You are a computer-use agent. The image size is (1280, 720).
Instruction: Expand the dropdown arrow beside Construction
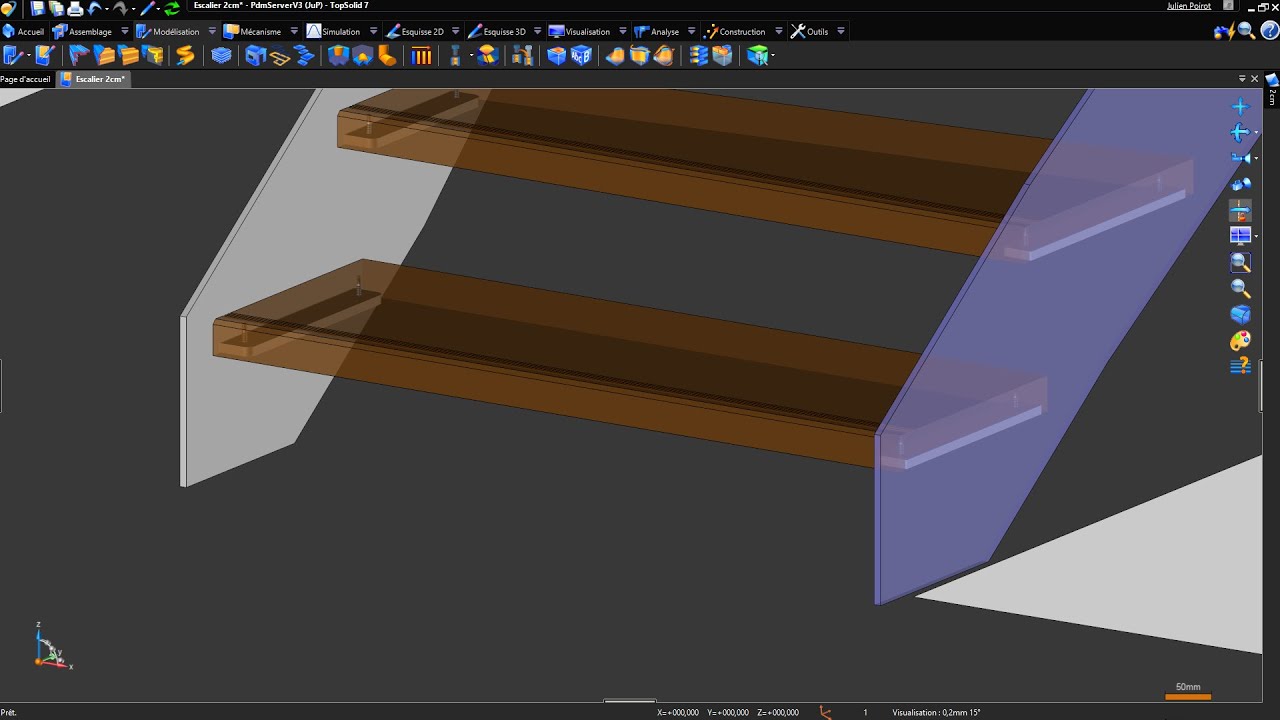778,31
